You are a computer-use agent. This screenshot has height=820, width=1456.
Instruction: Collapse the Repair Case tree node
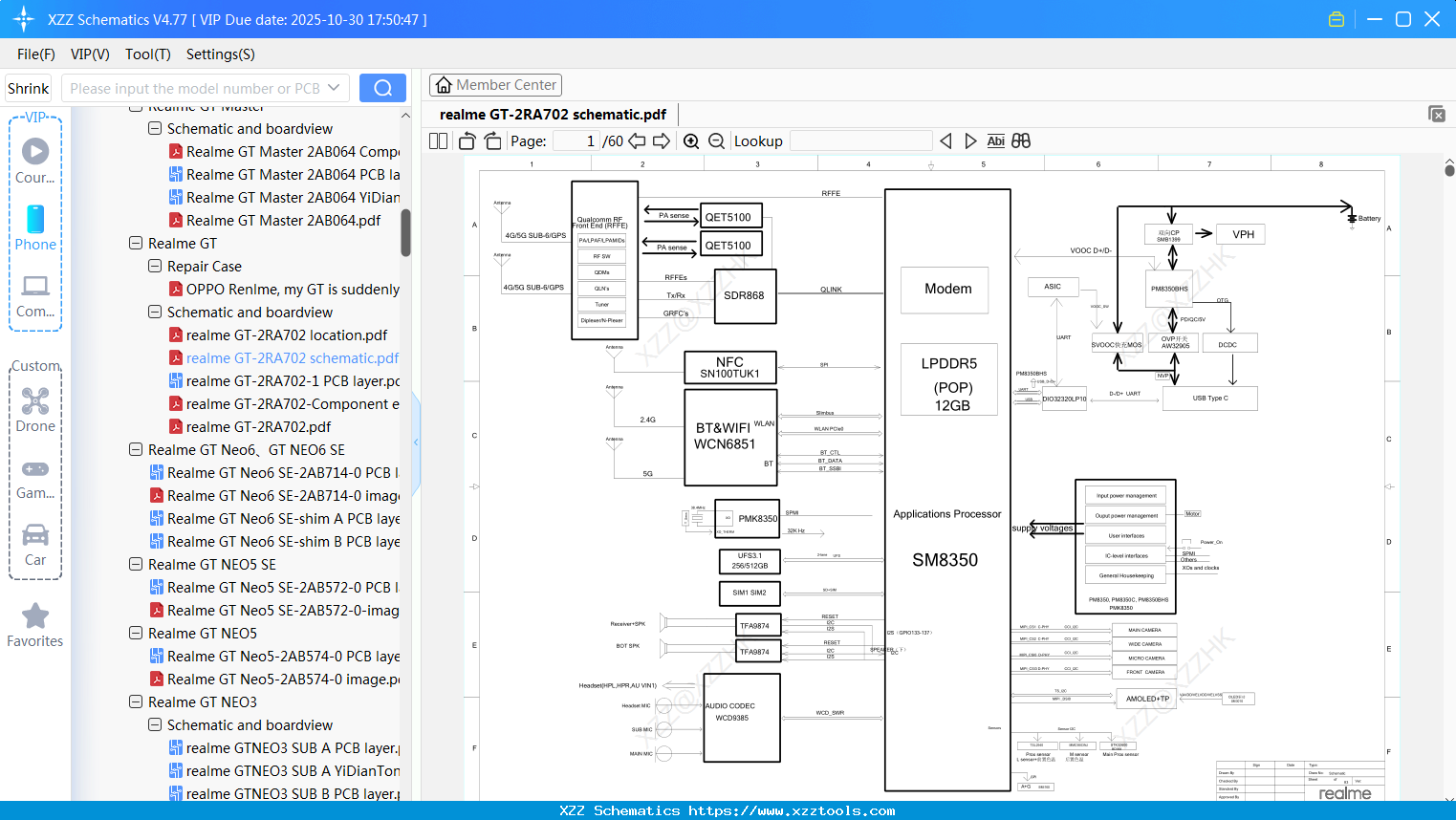pyautogui.click(x=154, y=266)
